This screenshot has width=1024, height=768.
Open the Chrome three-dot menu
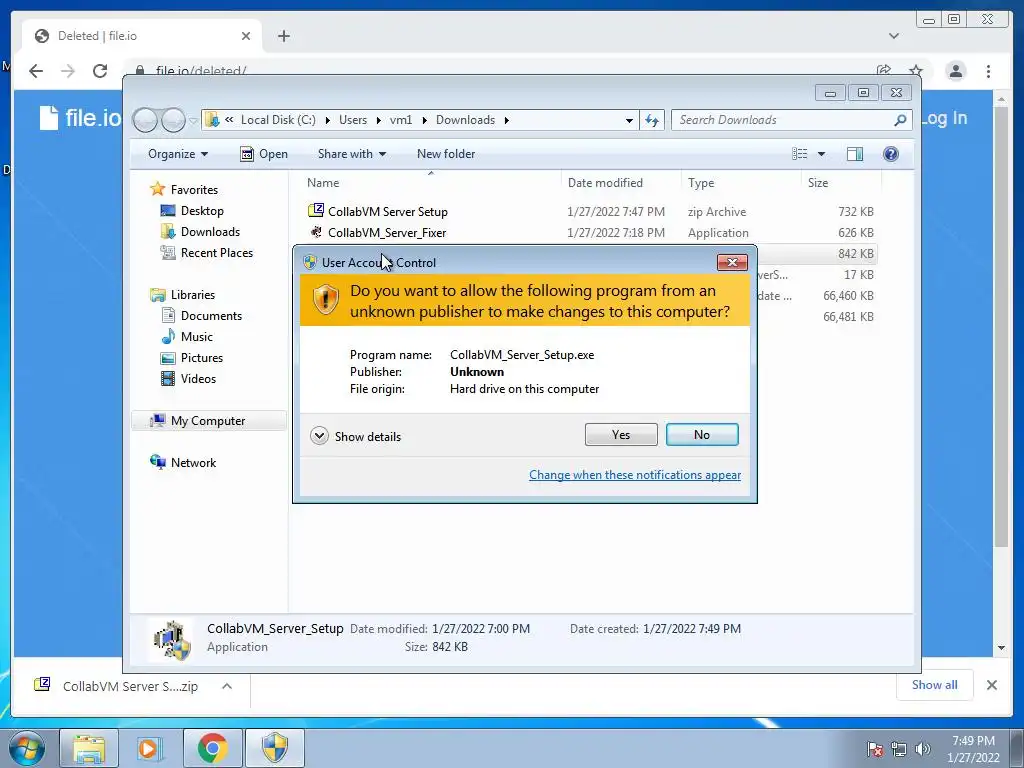[988, 71]
